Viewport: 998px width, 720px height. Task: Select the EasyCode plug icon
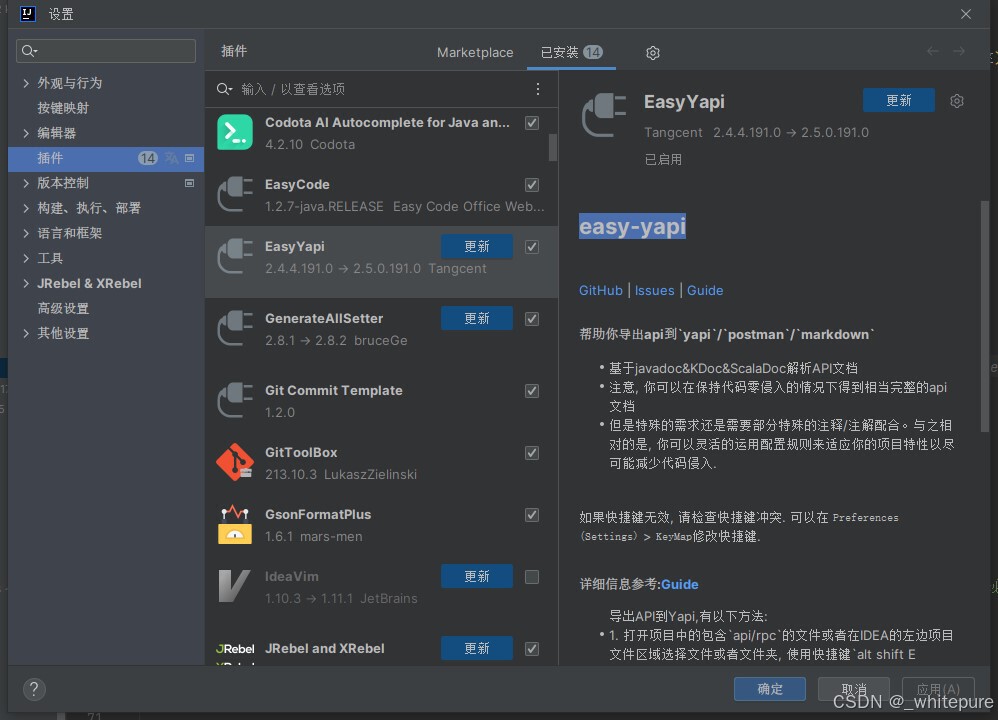coord(235,194)
